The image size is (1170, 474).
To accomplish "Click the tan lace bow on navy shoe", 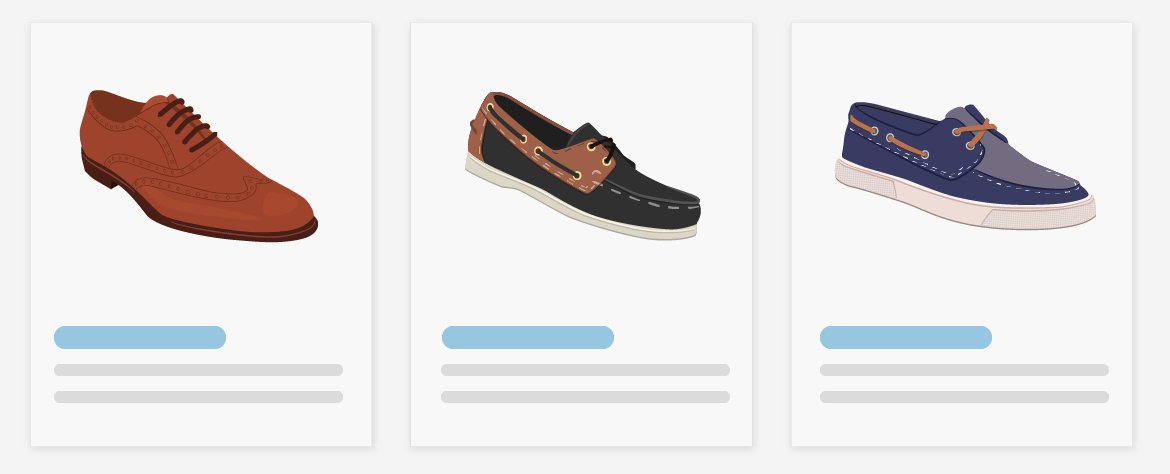I will click(977, 131).
